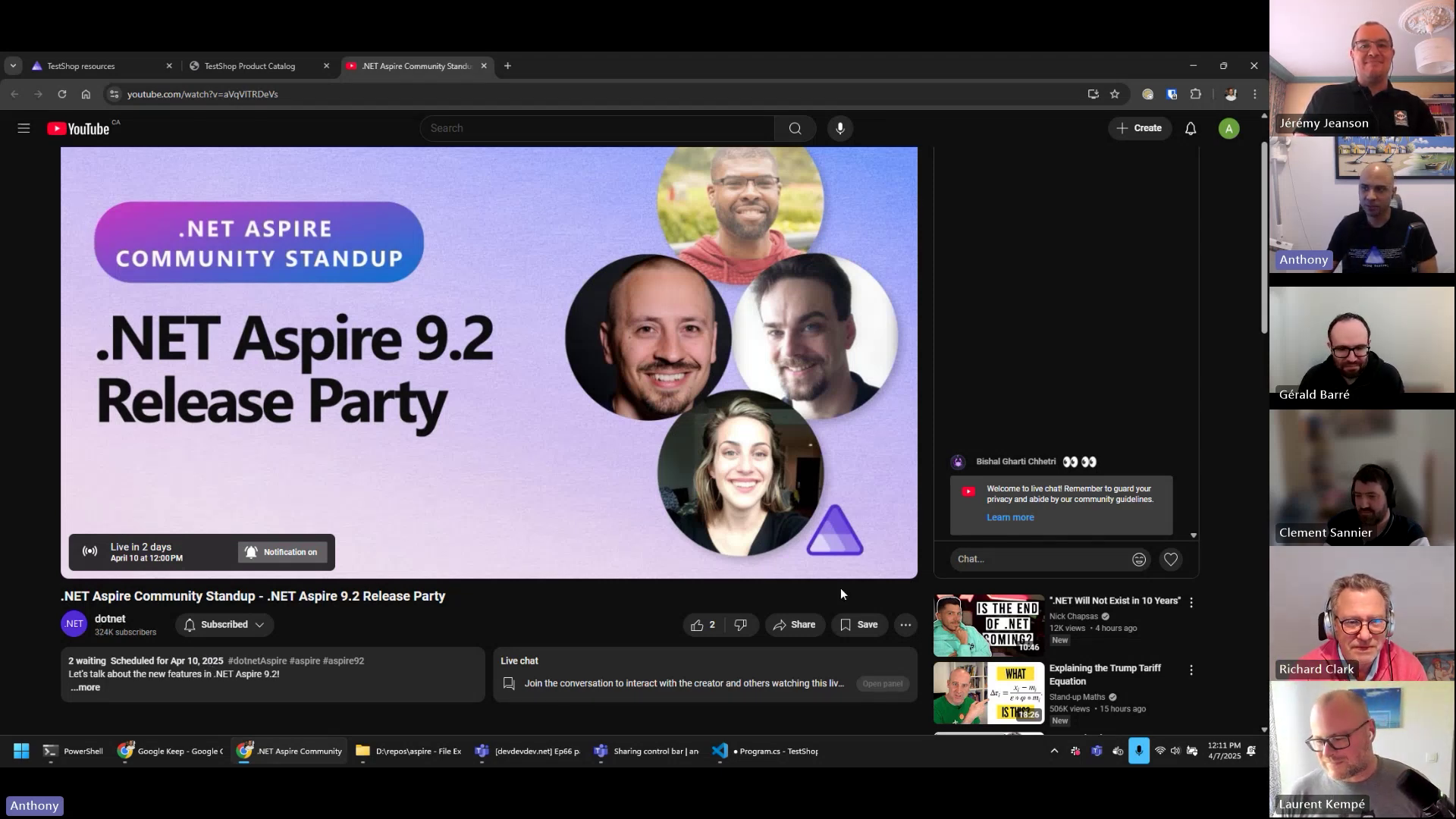Screen dimensions: 1456x819
Task: Open the emoji picker in chat
Action: coord(1139,560)
